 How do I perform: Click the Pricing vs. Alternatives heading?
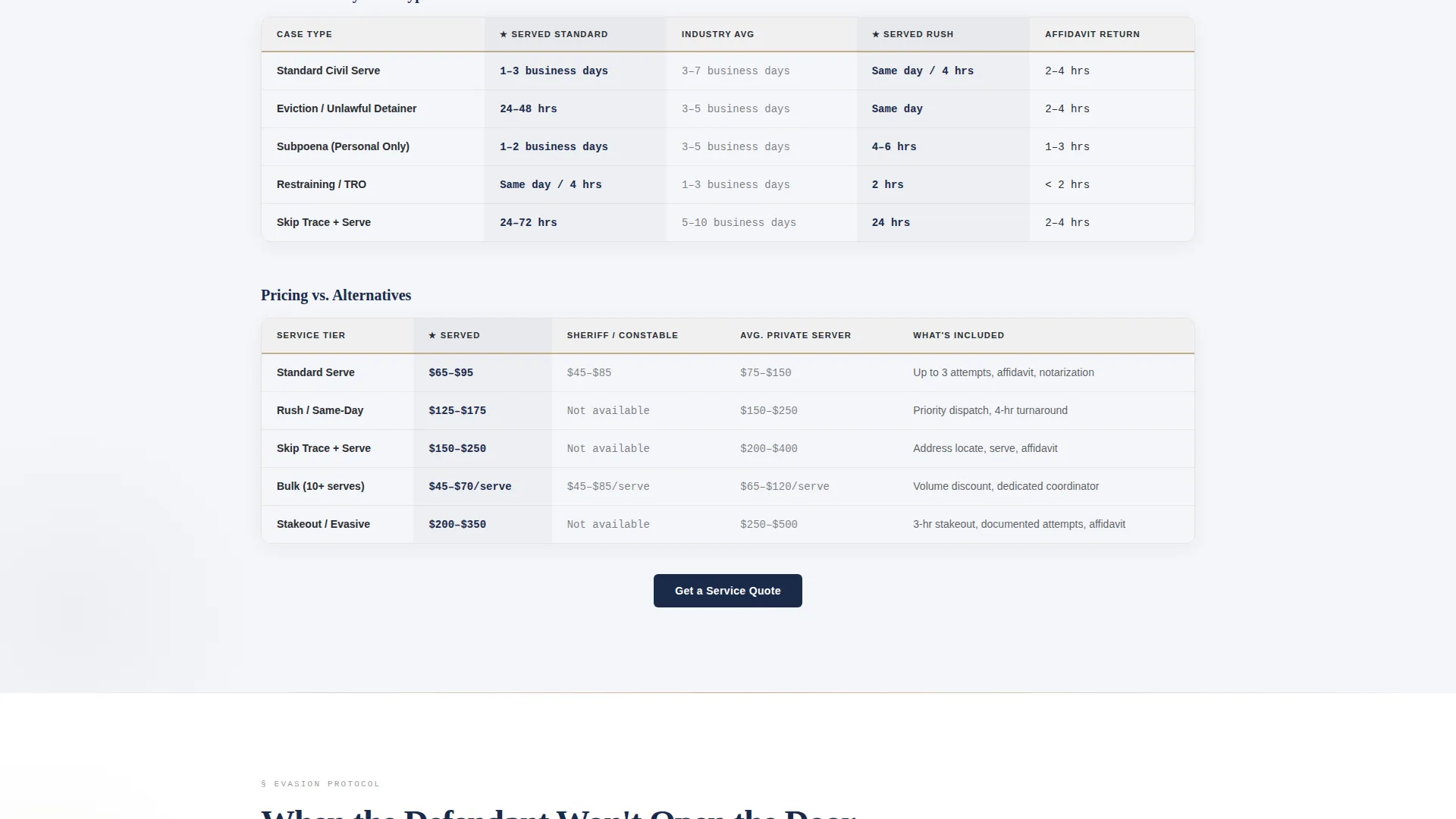coord(336,295)
